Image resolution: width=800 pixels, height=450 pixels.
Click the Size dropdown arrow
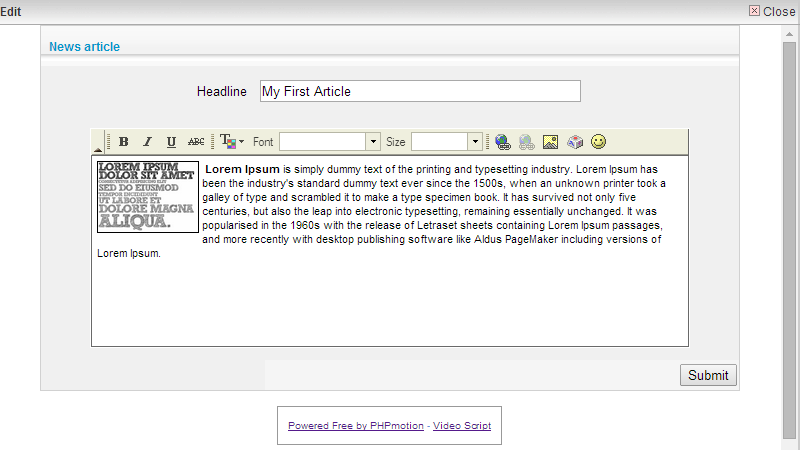475,142
